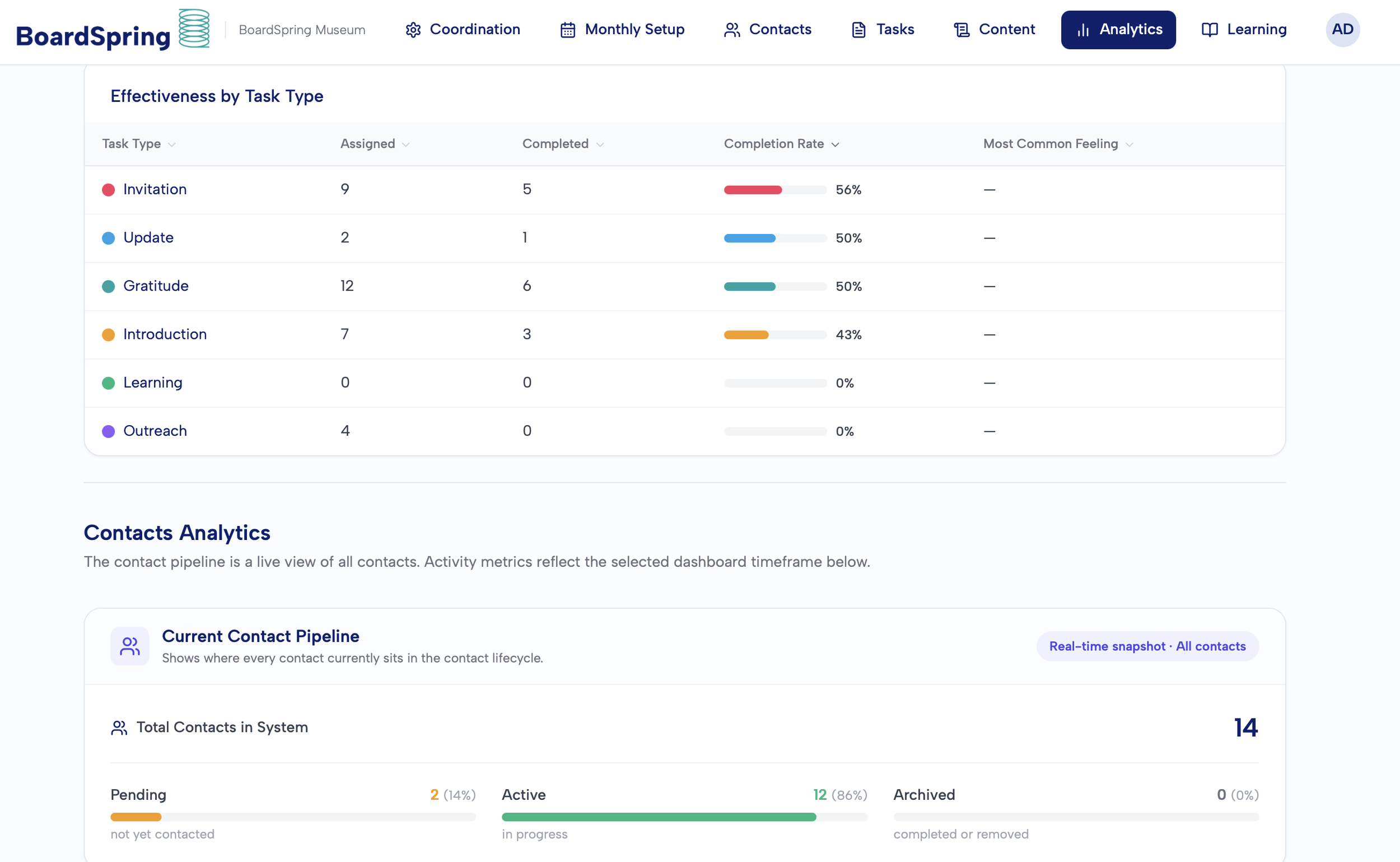Viewport: 1400px width, 862px height.
Task: Click the Contacts Analytics heading
Action: click(178, 533)
